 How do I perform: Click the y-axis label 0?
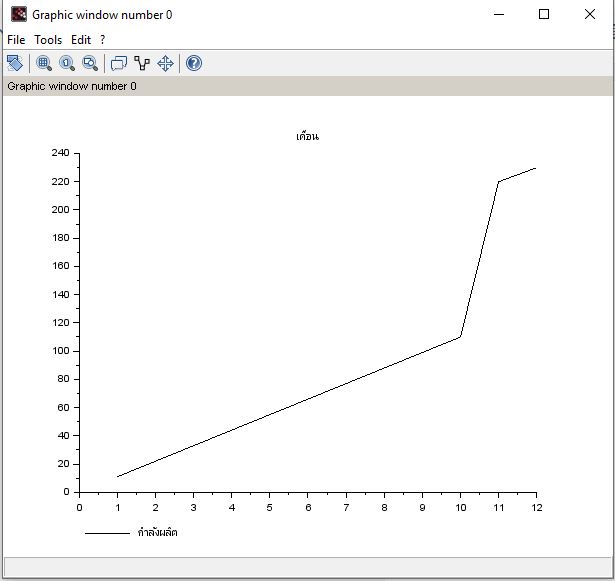66,492
